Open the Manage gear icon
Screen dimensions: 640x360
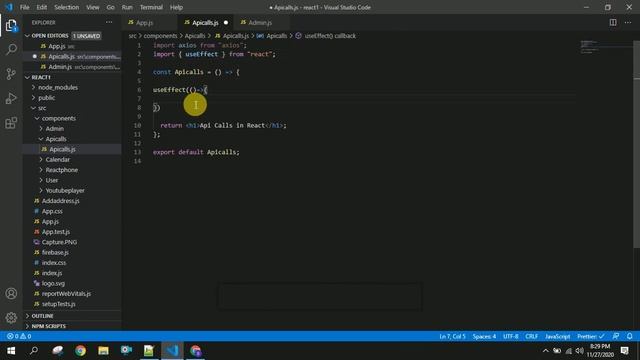click(x=11, y=318)
